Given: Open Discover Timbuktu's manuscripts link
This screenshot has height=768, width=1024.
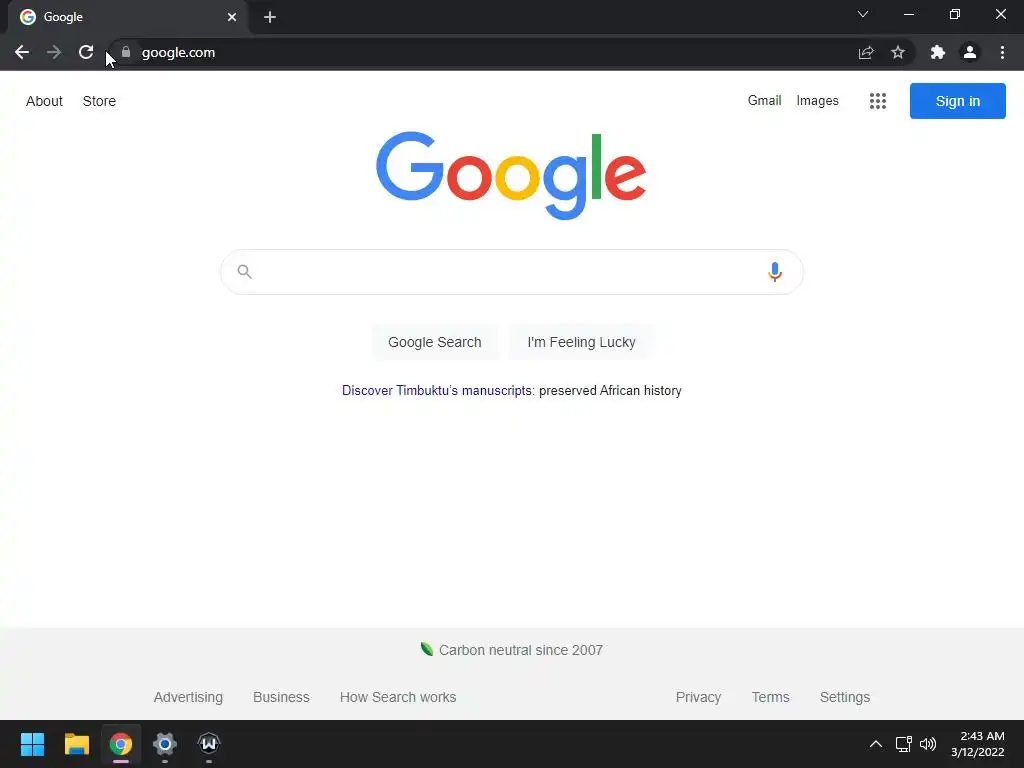Looking at the screenshot, I should click(437, 391).
